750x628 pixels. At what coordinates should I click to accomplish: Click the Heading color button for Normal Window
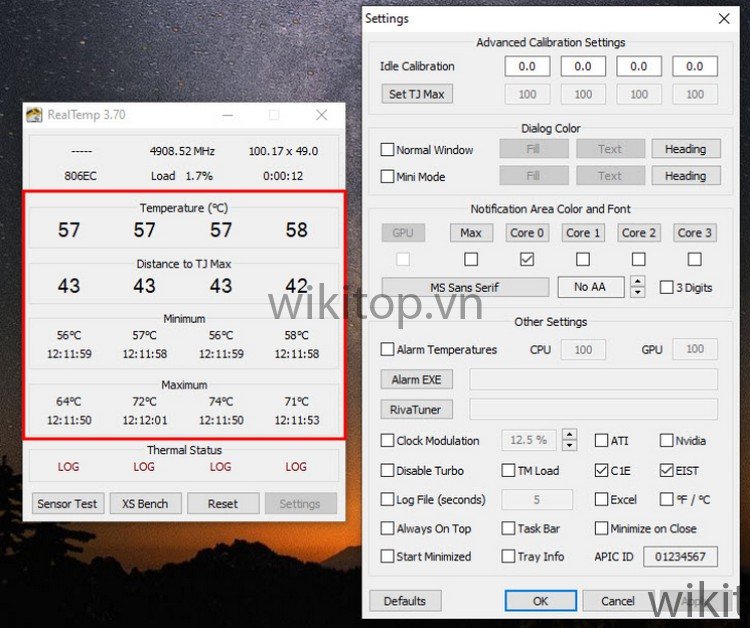pyautogui.click(x=685, y=149)
